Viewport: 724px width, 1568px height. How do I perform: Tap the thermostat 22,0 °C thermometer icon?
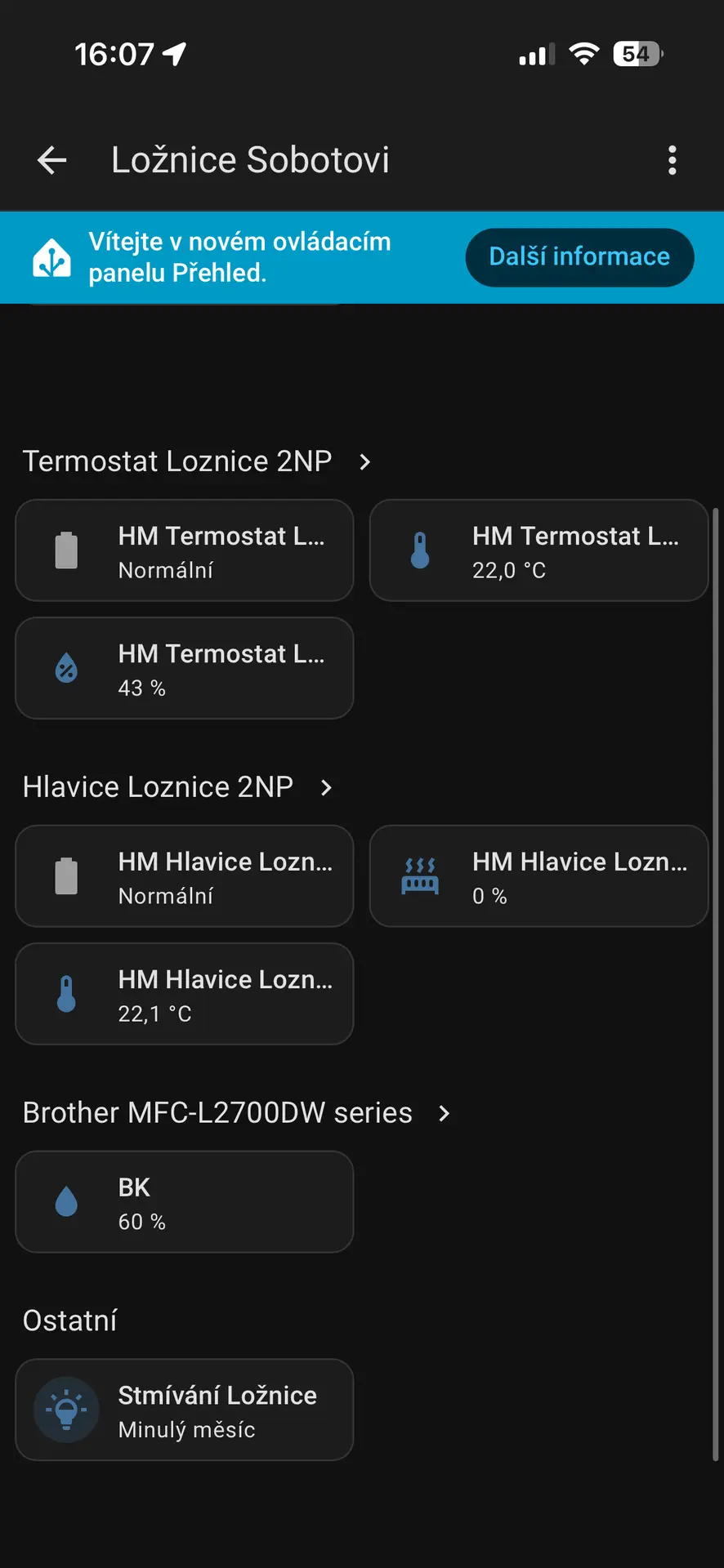pos(420,550)
